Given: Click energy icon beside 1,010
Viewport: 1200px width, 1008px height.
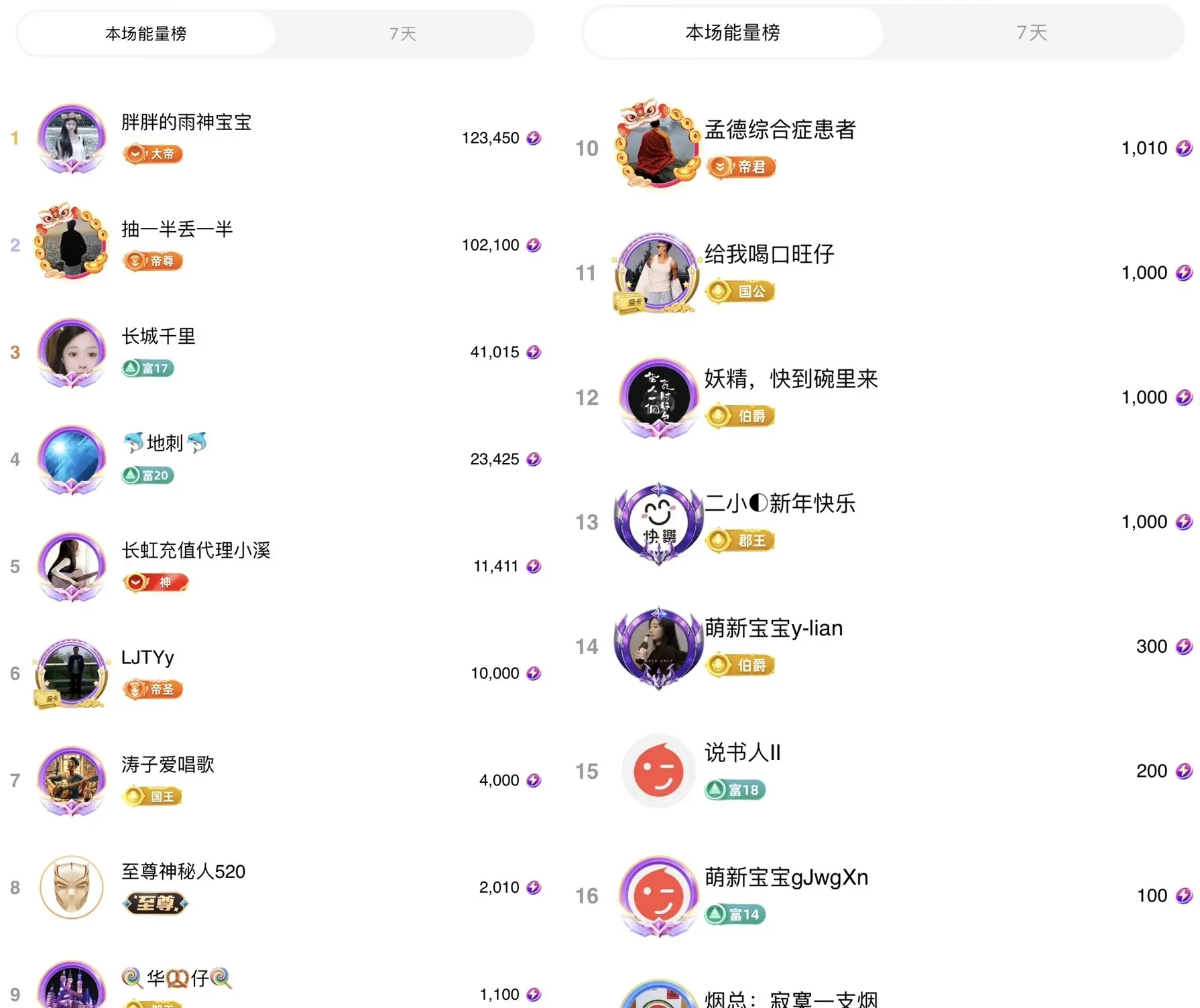Looking at the screenshot, I should click(x=1185, y=148).
